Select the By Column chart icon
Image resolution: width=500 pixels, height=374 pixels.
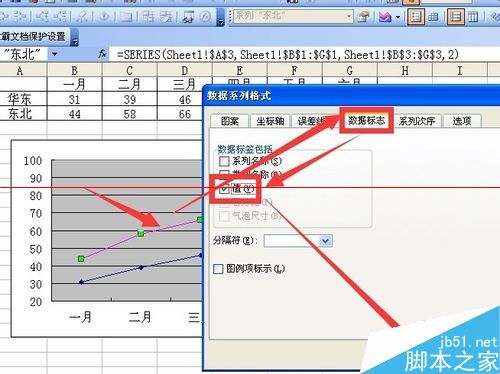473,16
